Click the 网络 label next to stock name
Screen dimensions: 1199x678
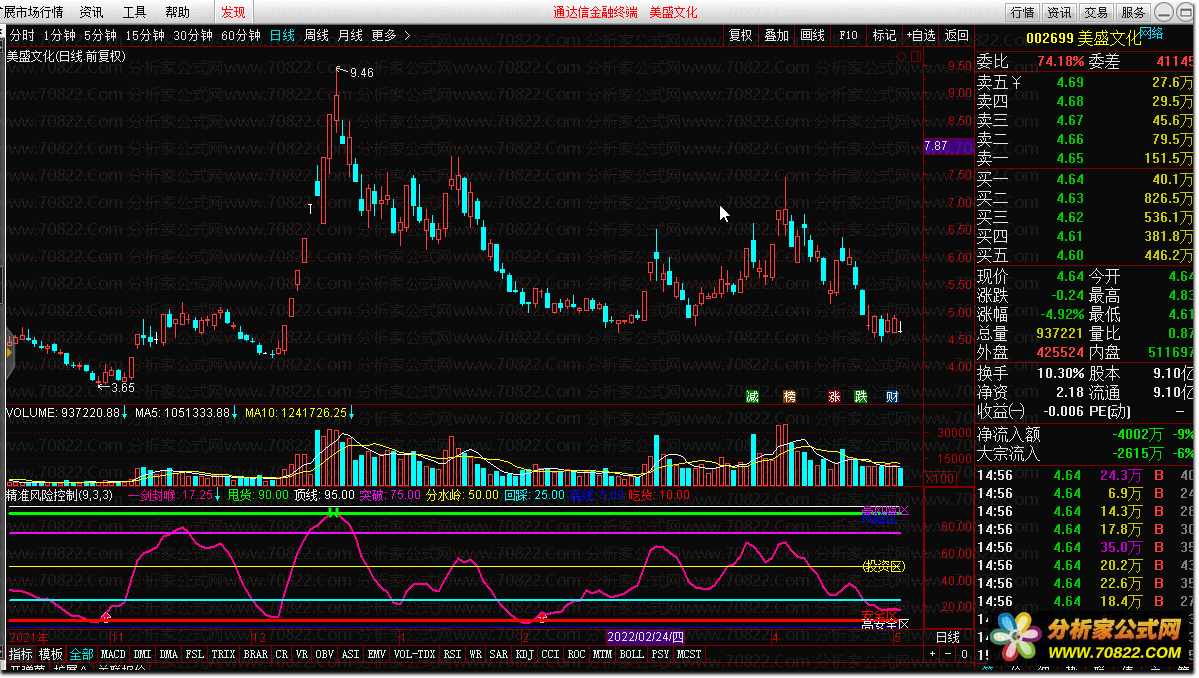pos(1151,33)
